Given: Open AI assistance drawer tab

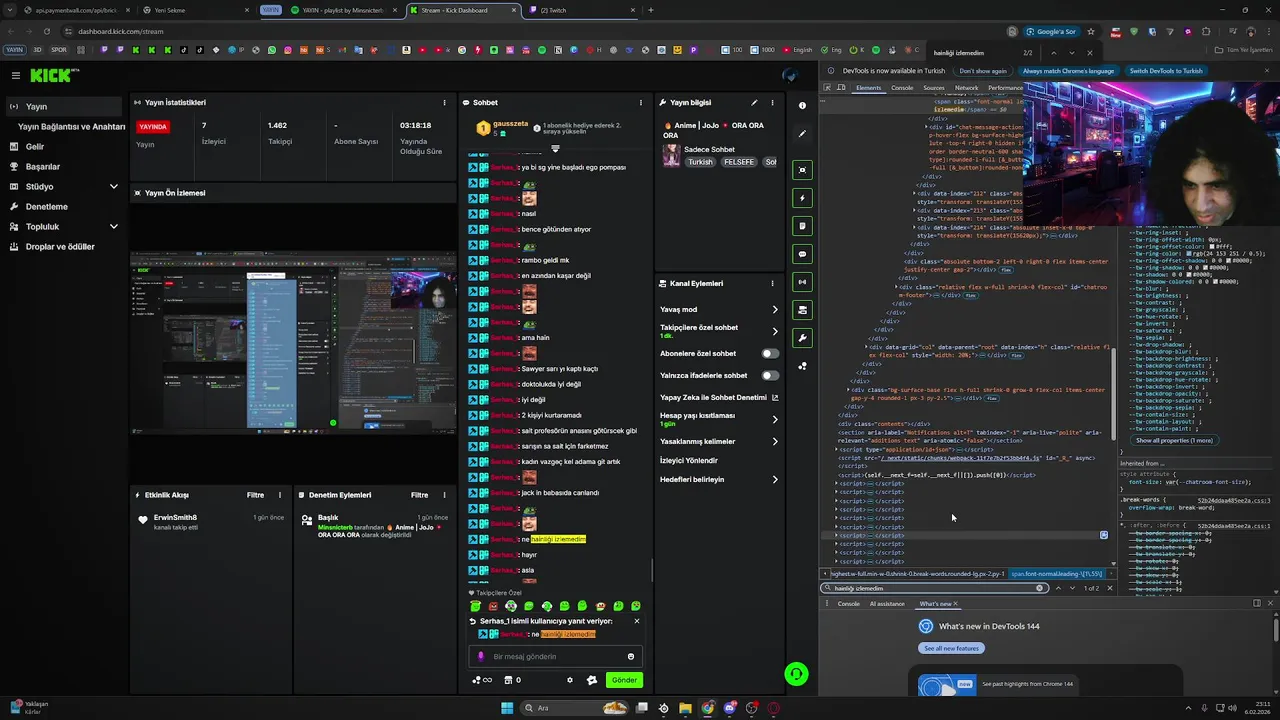Looking at the screenshot, I should point(887,604).
